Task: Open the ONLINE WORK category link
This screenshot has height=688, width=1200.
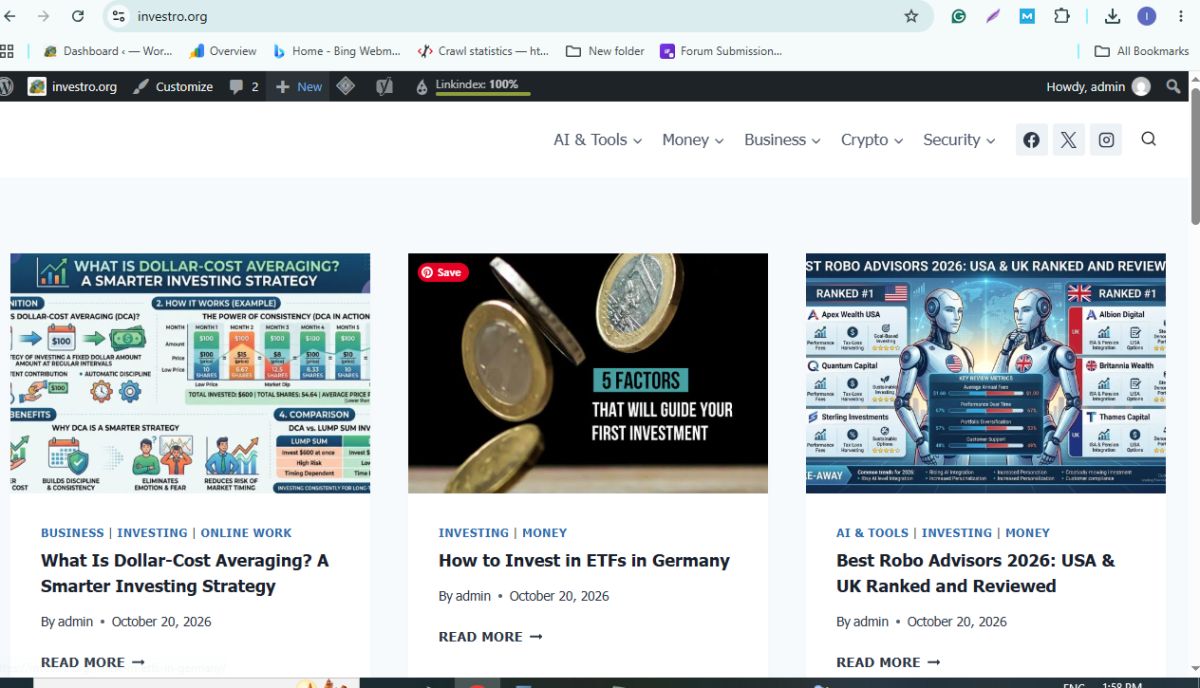Action: coord(246,533)
